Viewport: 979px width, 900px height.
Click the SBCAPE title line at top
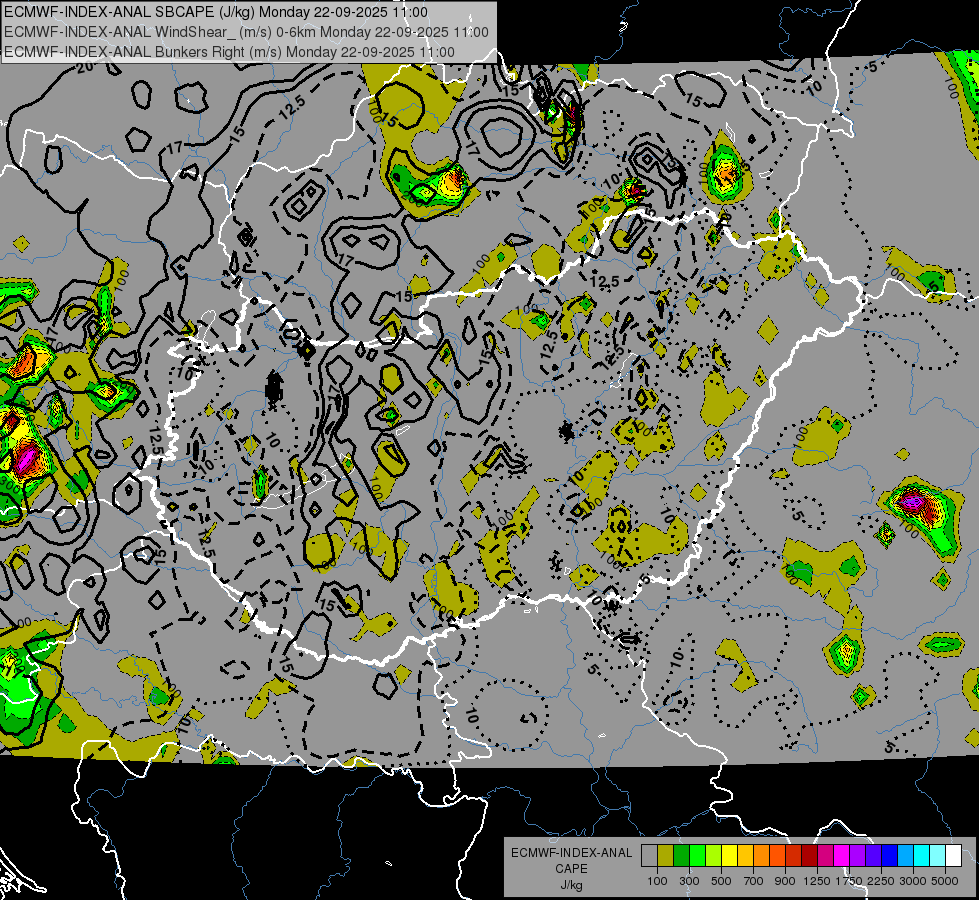click(215, 12)
